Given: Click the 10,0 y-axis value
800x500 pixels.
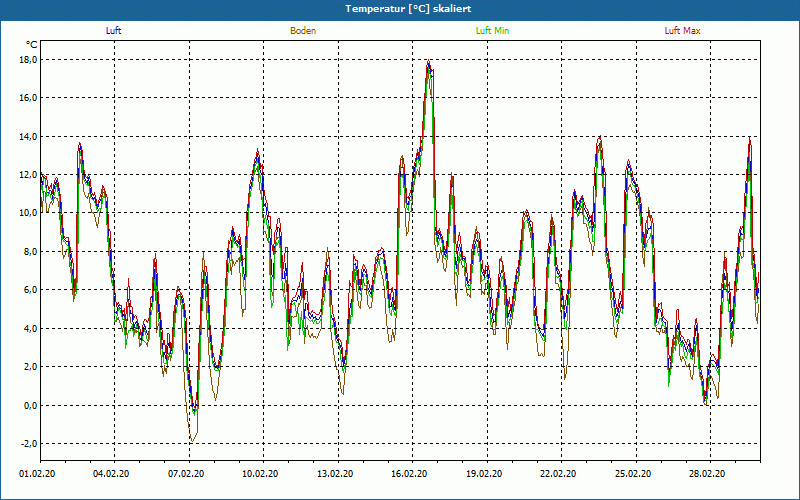Looking at the screenshot, I should [28, 213].
